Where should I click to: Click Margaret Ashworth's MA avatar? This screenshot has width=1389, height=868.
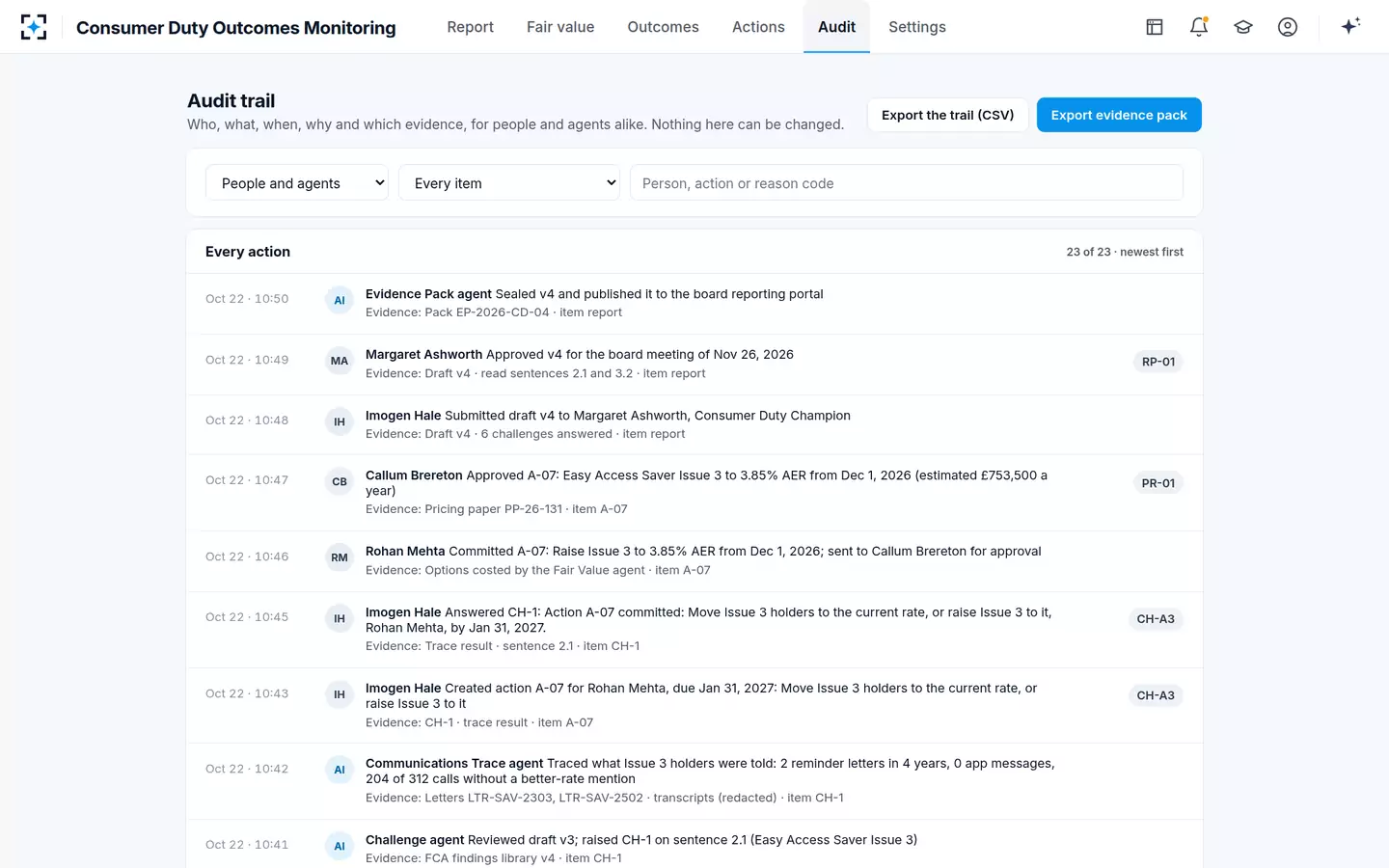tap(340, 361)
